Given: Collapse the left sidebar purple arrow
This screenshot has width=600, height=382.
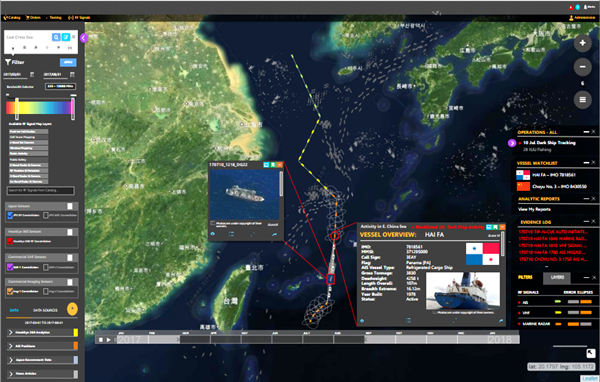Looking at the screenshot, I should [84, 38].
